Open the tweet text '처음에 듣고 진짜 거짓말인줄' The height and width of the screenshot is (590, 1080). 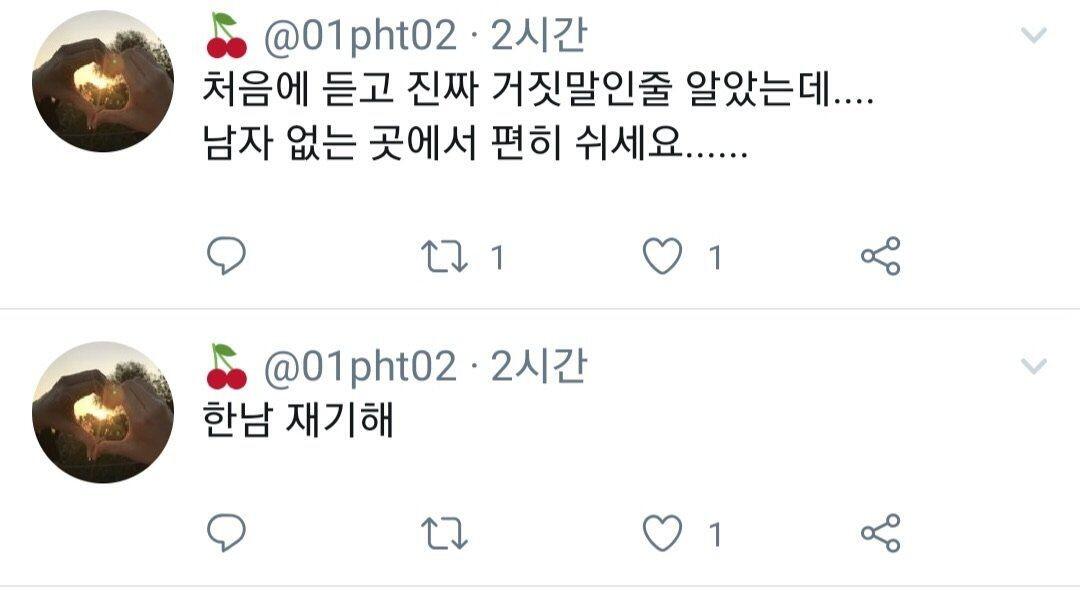click(x=437, y=89)
